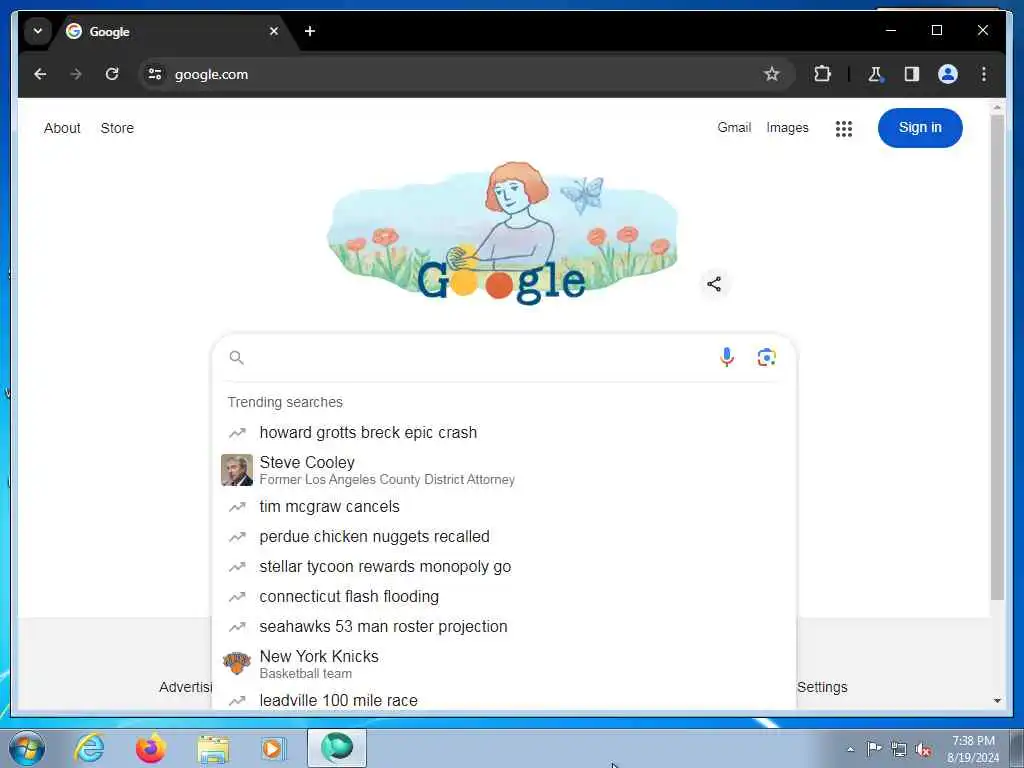The image size is (1024, 768).
Task: Open the Google apps grid
Action: [843, 129]
